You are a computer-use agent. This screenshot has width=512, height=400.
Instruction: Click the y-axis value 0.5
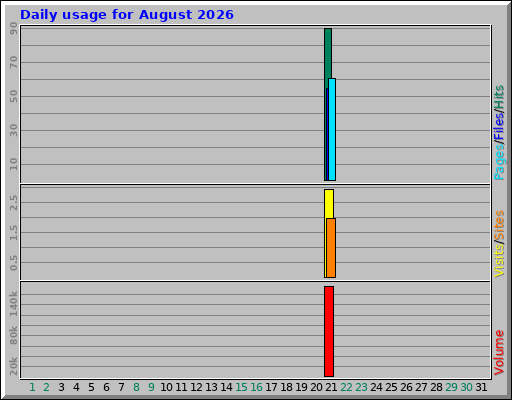pyautogui.click(x=14, y=263)
